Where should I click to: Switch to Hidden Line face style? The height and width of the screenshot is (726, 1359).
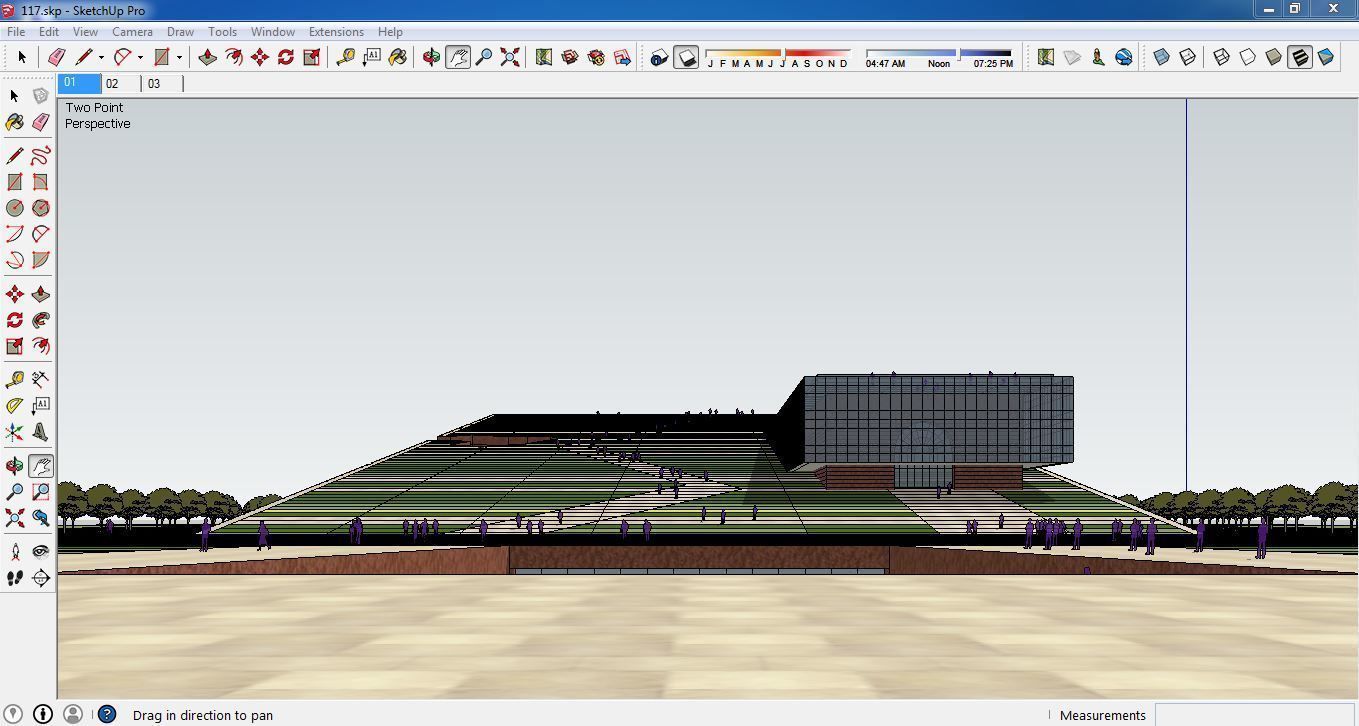point(1248,57)
